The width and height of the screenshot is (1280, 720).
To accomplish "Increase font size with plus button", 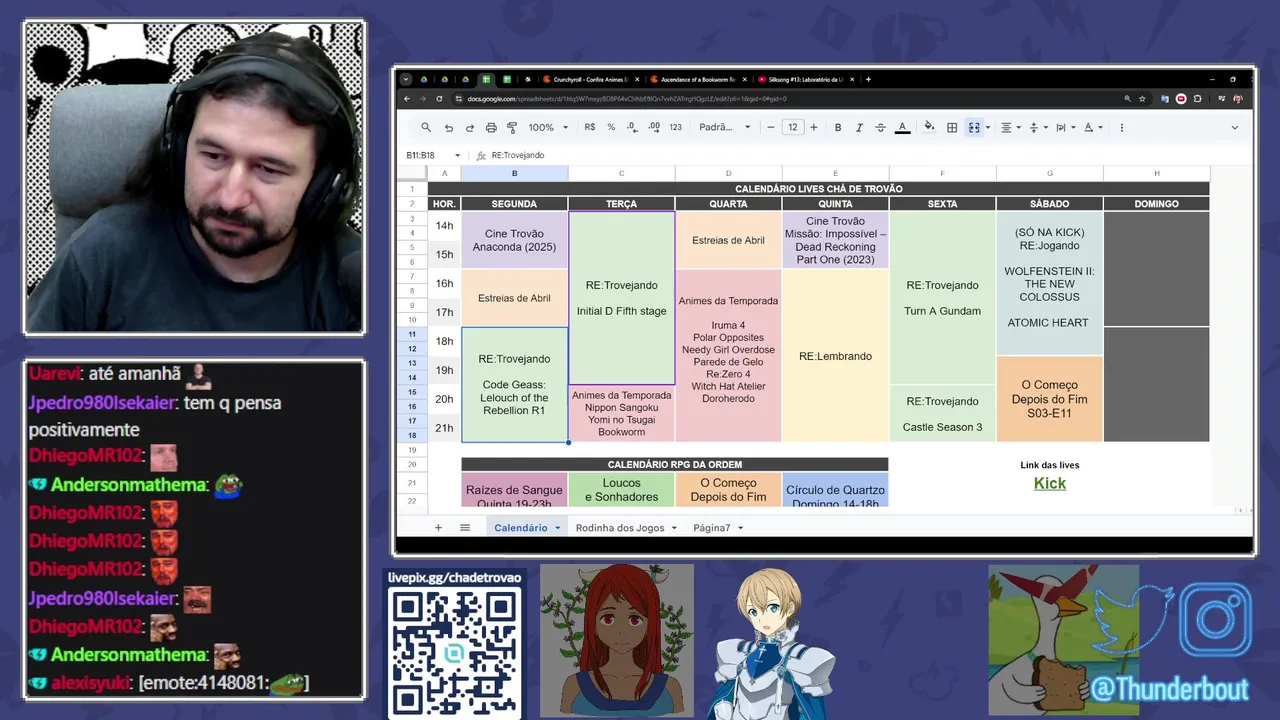I will pyautogui.click(x=814, y=127).
